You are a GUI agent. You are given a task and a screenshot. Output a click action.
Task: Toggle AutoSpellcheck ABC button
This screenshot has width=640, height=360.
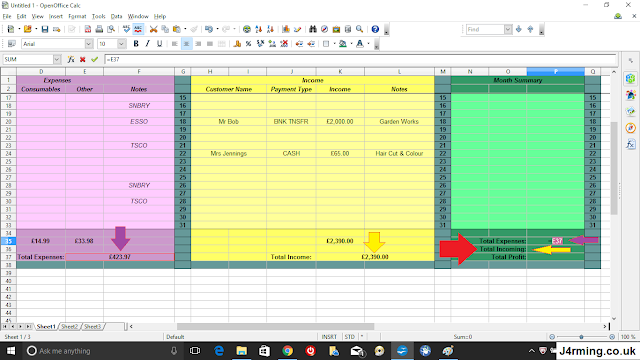click(138, 29)
